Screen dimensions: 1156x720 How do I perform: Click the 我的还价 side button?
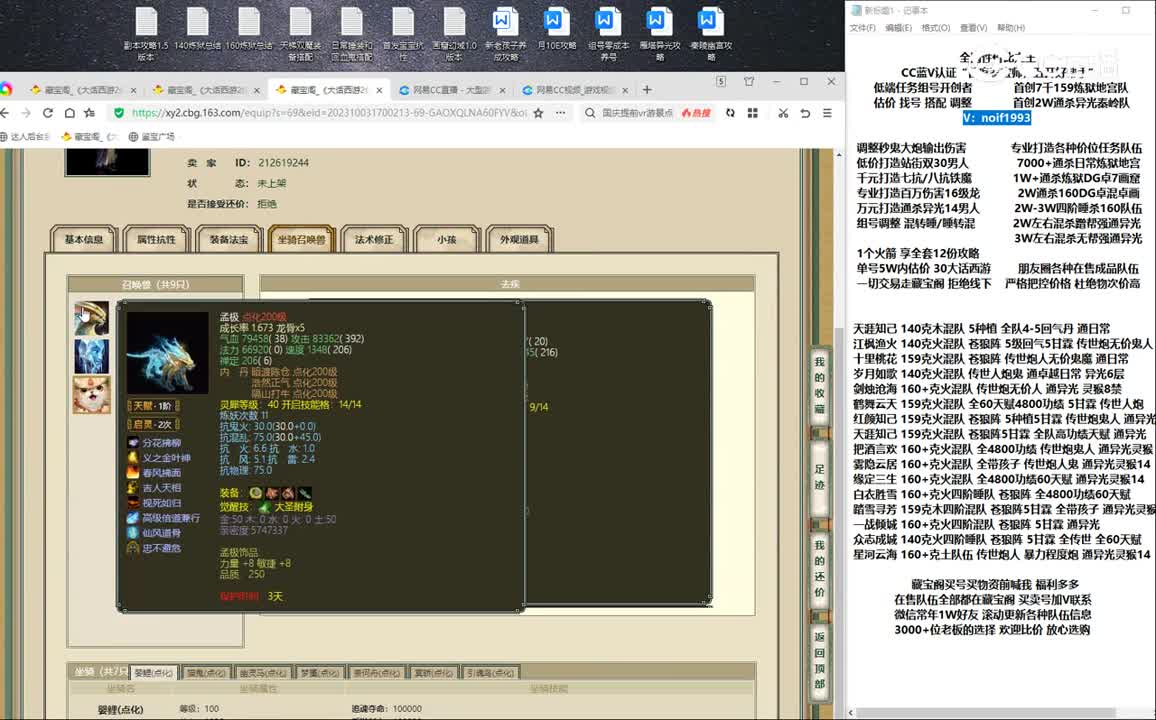tap(819, 568)
